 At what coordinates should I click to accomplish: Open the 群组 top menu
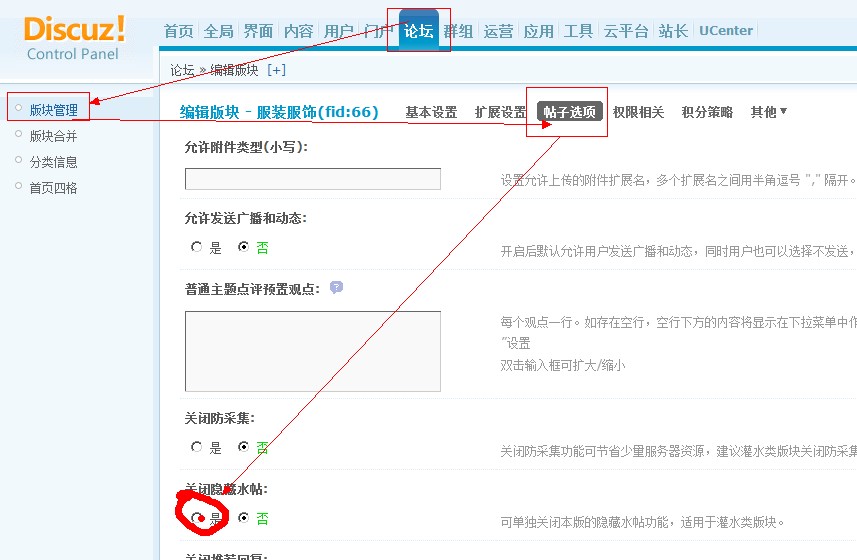coord(458,31)
